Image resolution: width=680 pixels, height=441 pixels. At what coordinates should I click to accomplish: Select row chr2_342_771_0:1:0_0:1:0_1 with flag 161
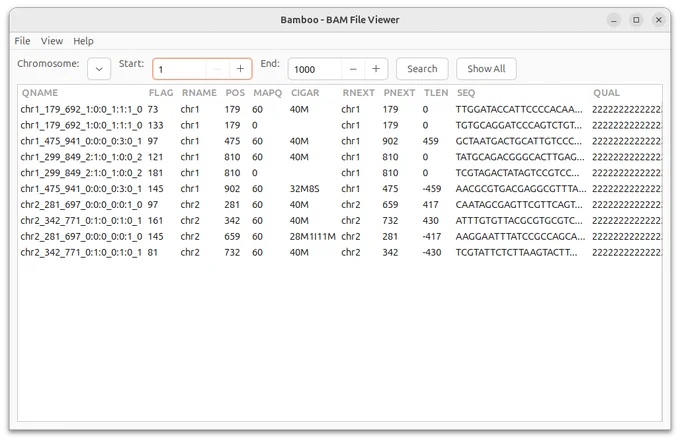[x=340, y=220]
